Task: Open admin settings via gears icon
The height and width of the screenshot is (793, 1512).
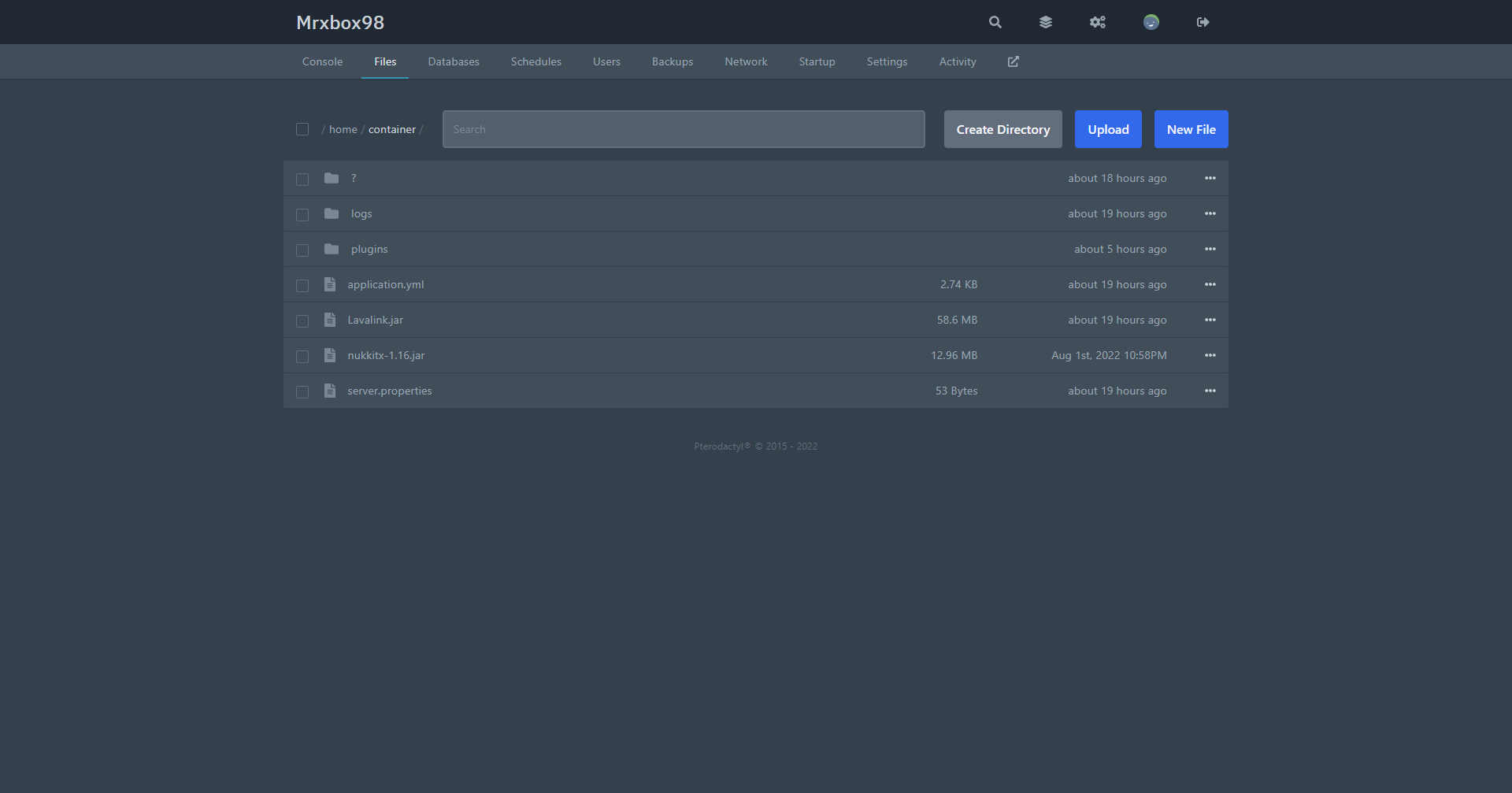Action: (x=1098, y=22)
